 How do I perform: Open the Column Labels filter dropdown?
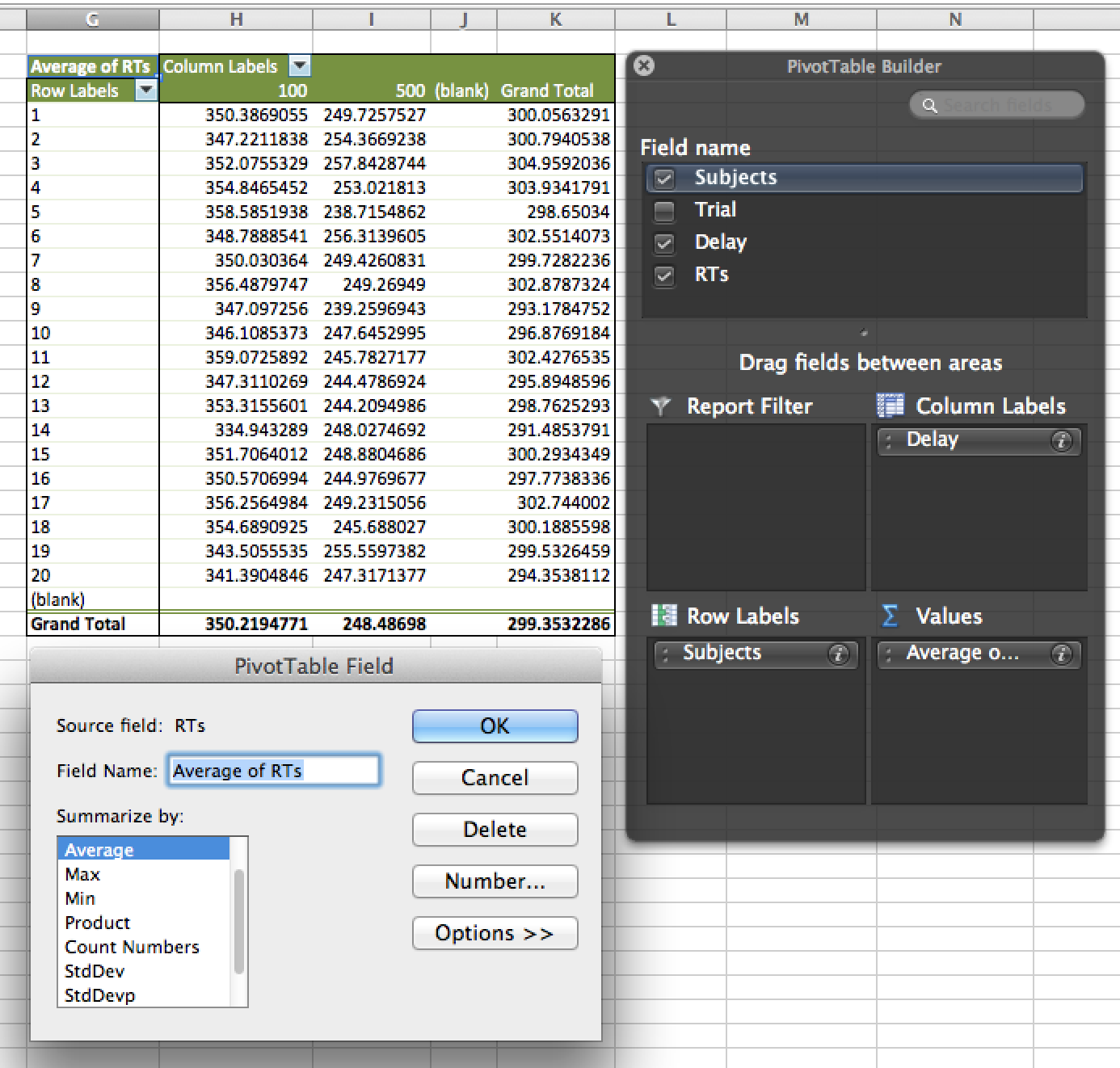click(x=299, y=66)
